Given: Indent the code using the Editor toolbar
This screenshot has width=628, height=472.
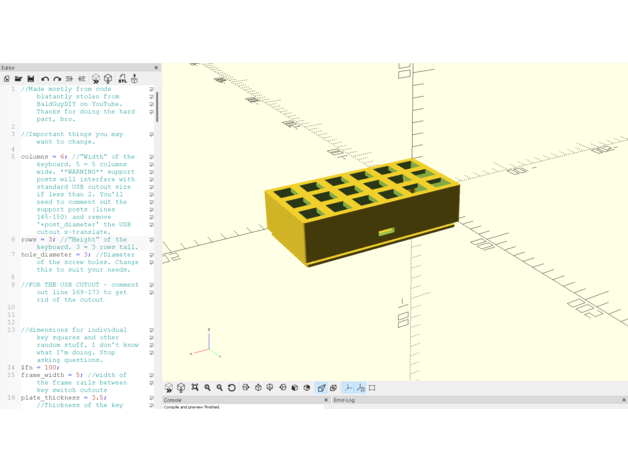Looking at the screenshot, I should (82, 79).
